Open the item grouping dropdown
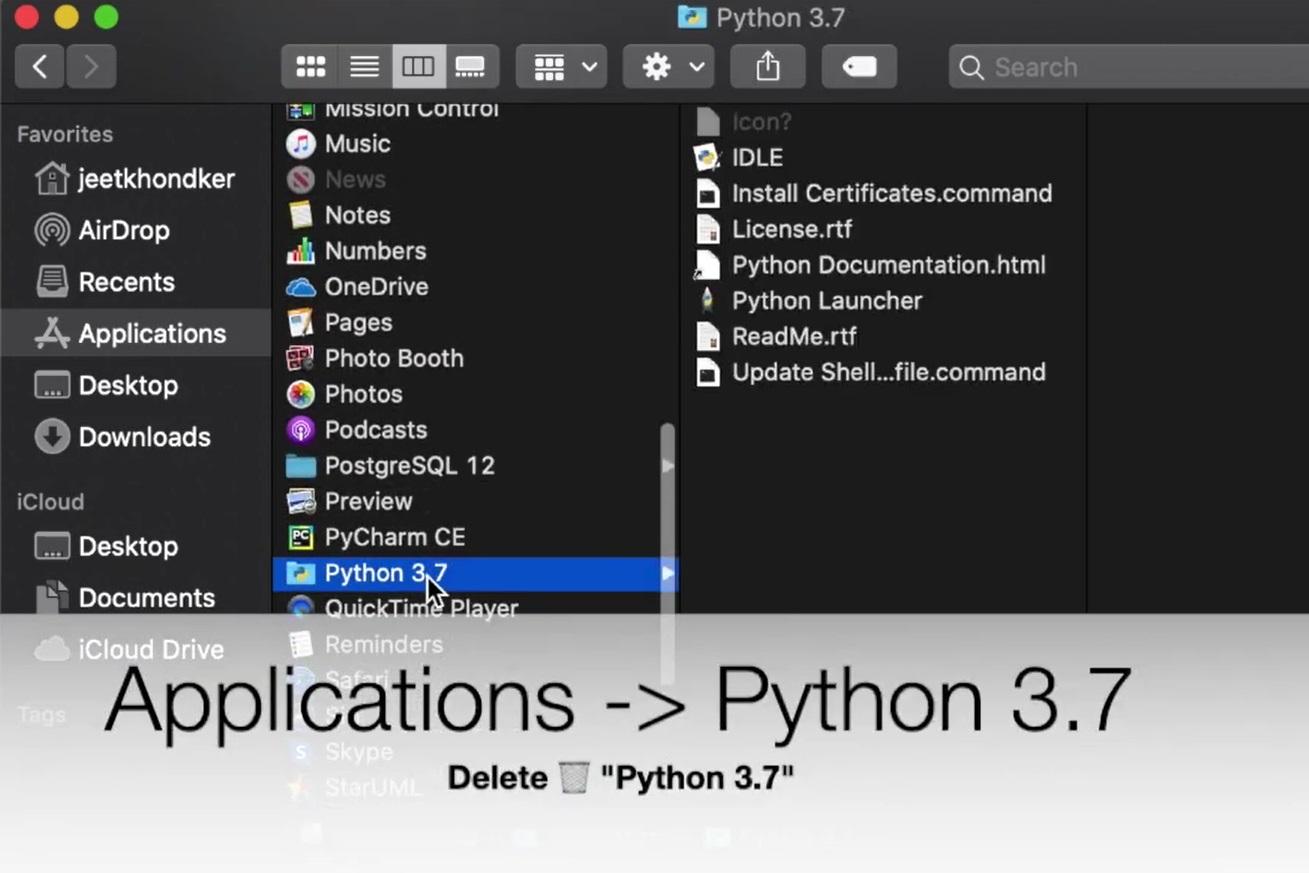The height and width of the screenshot is (873, 1309). tap(561, 67)
